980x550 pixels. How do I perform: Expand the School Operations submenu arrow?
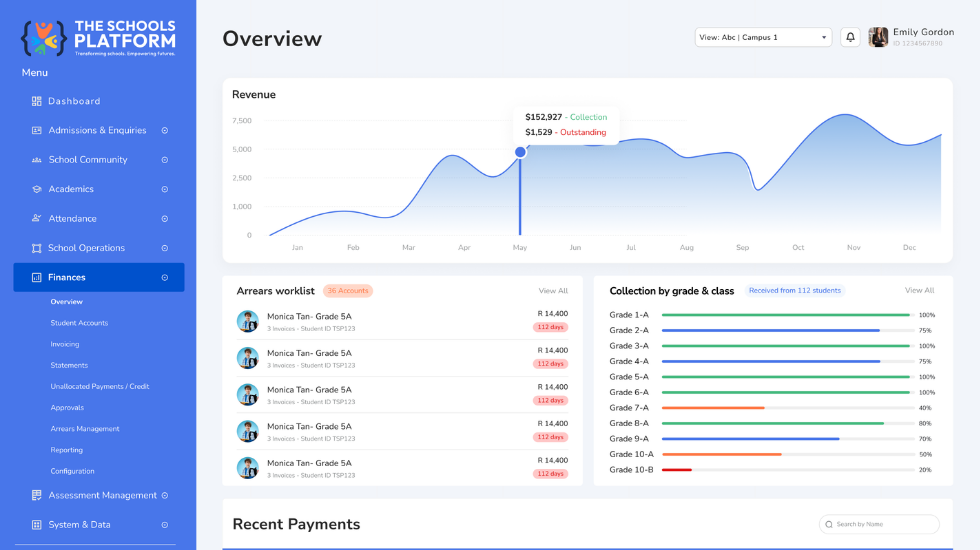pyautogui.click(x=164, y=248)
